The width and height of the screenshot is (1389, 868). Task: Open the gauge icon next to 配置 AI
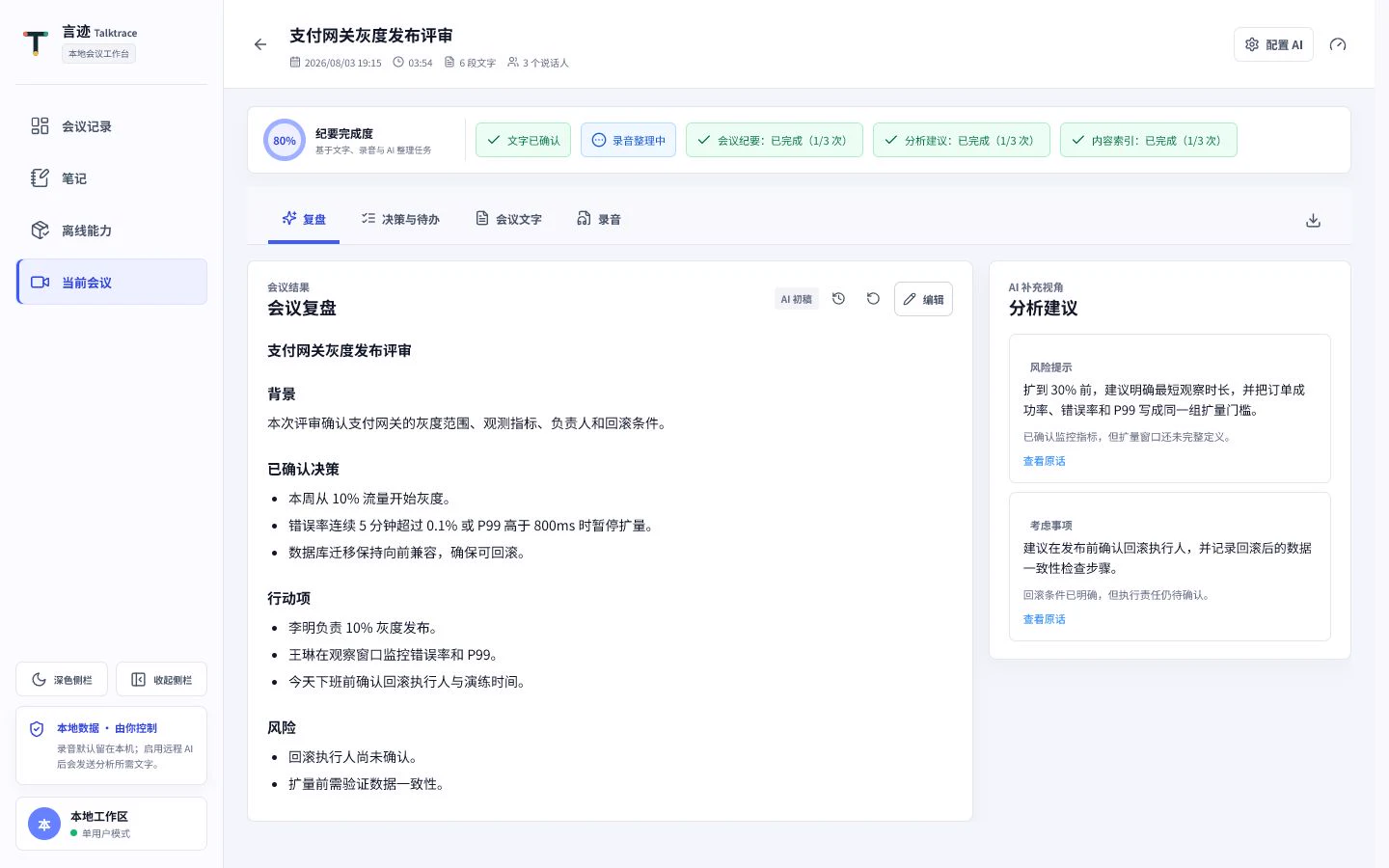pos(1338,44)
